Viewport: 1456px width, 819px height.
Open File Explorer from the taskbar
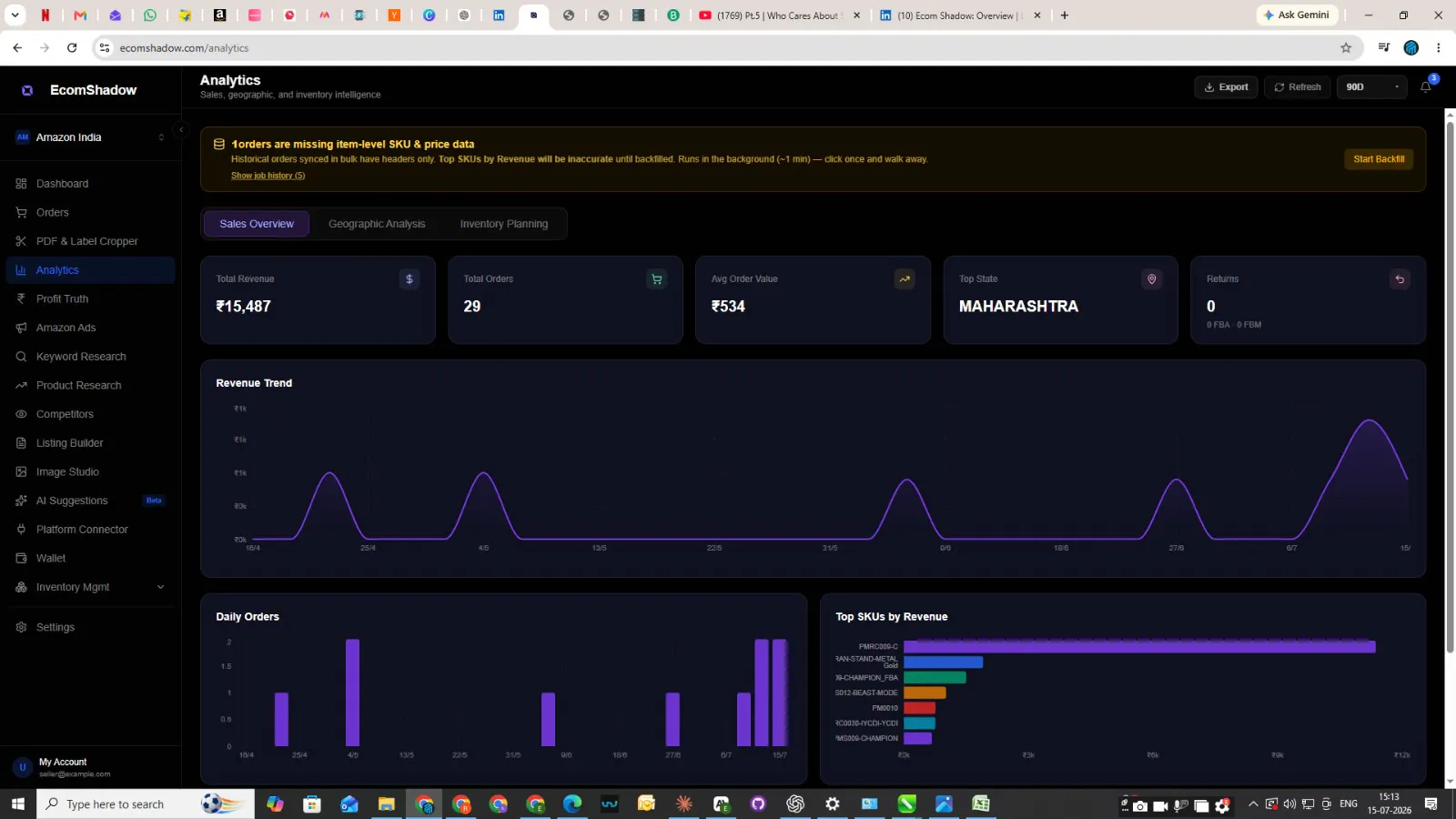point(387,804)
